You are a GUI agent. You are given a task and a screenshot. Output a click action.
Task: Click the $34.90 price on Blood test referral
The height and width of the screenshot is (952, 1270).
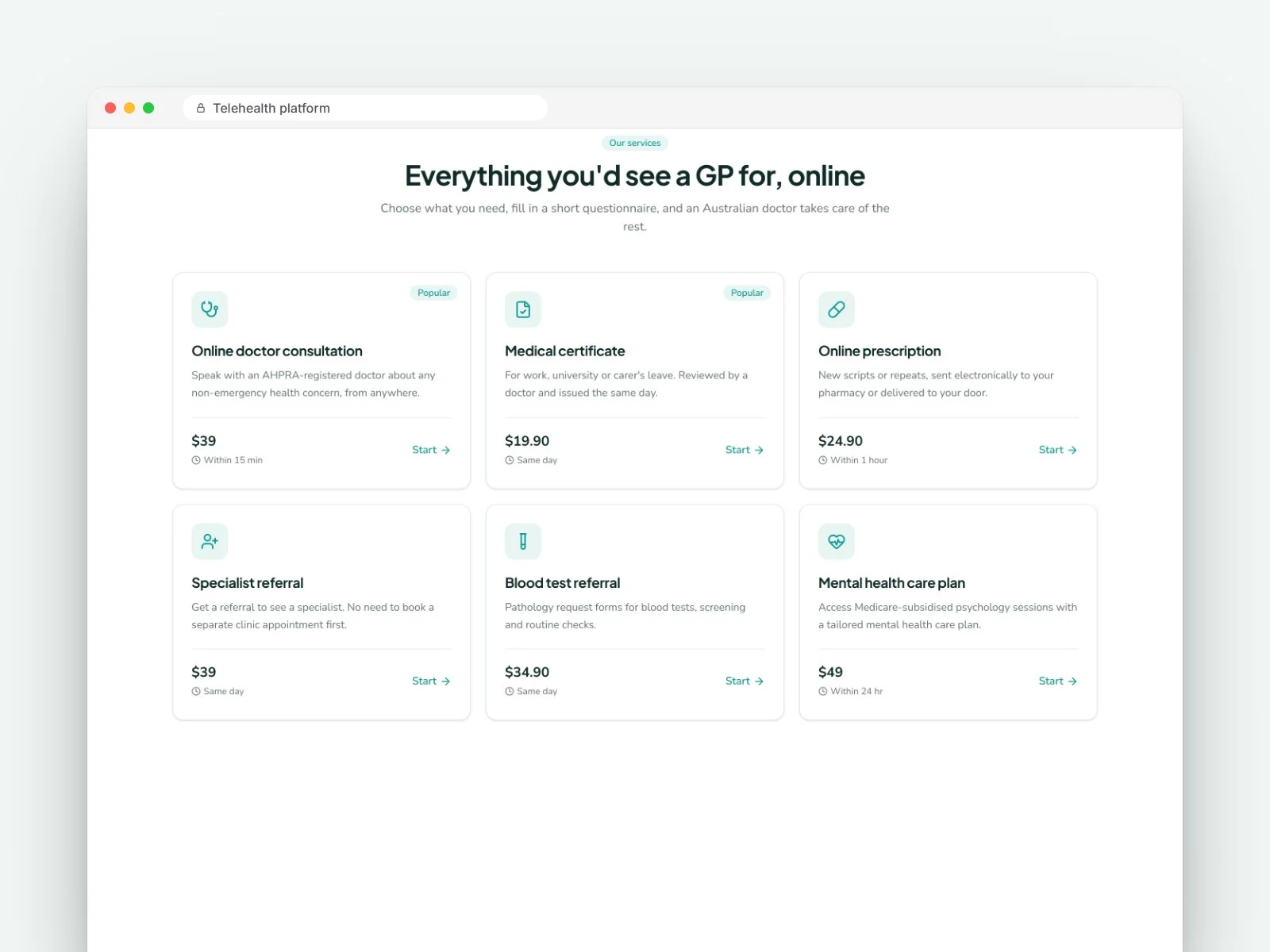(x=527, y=672)
